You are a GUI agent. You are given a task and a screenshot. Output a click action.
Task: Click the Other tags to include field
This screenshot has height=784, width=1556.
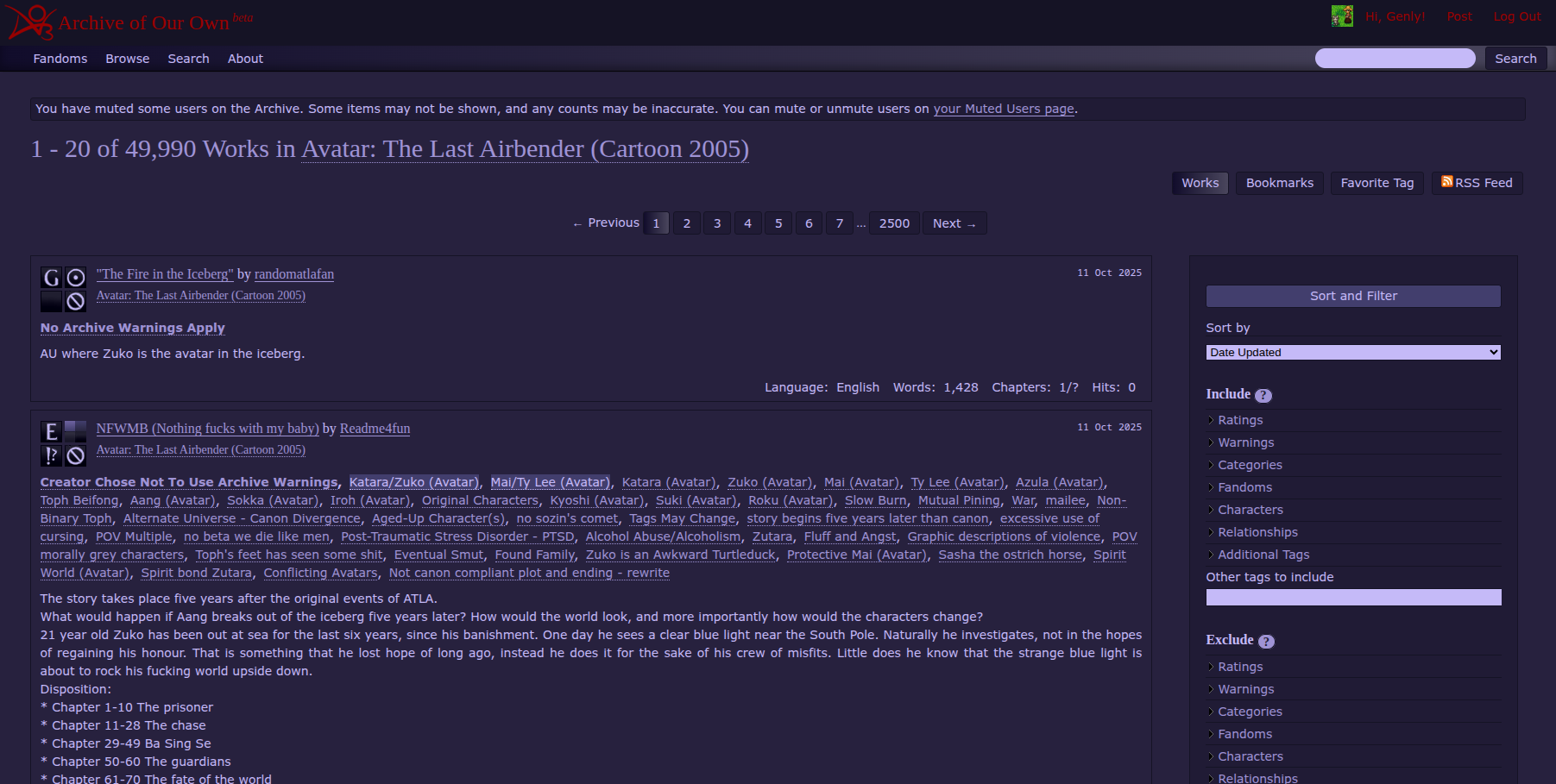1352,598
